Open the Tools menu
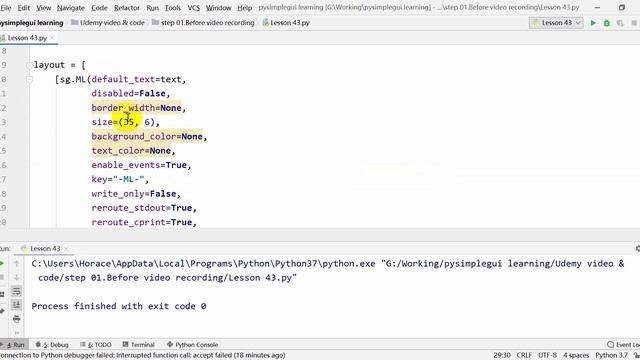This screenshot has width=640, height=360. click(x=173, y=8)
